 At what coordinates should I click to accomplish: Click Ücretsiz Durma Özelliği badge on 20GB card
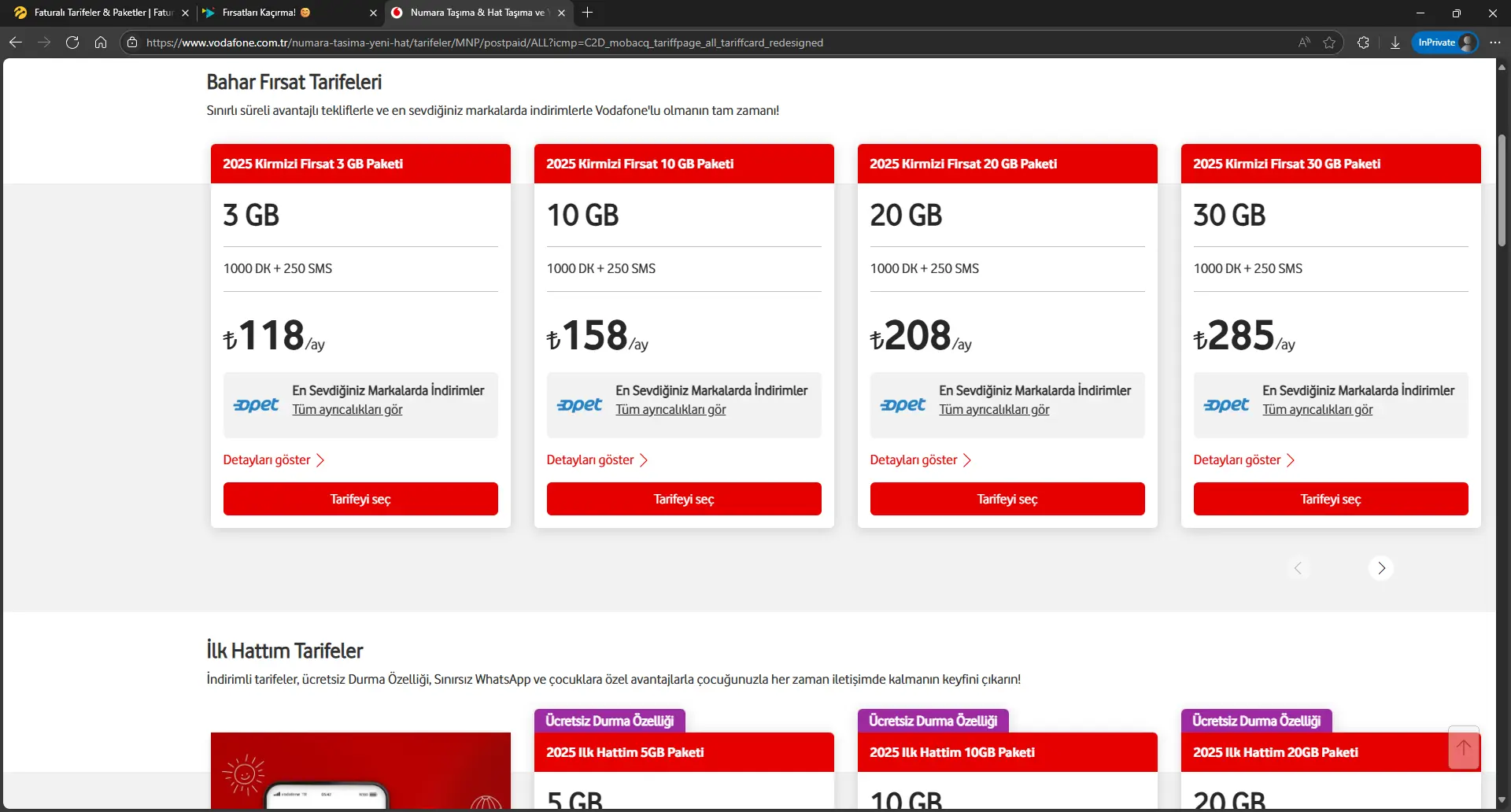[1257, 721]
